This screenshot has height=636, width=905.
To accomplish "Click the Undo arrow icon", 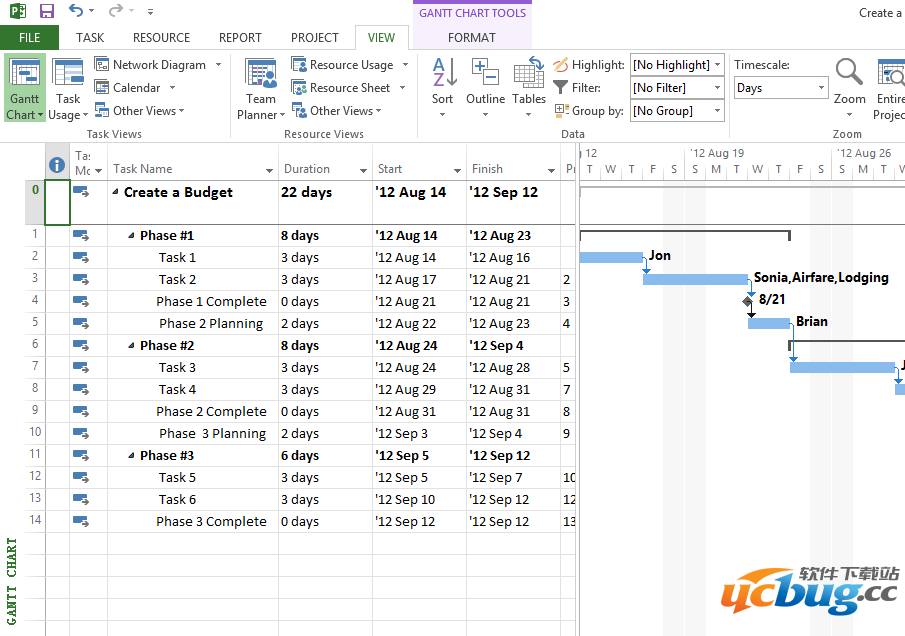I will pos(76,10).
